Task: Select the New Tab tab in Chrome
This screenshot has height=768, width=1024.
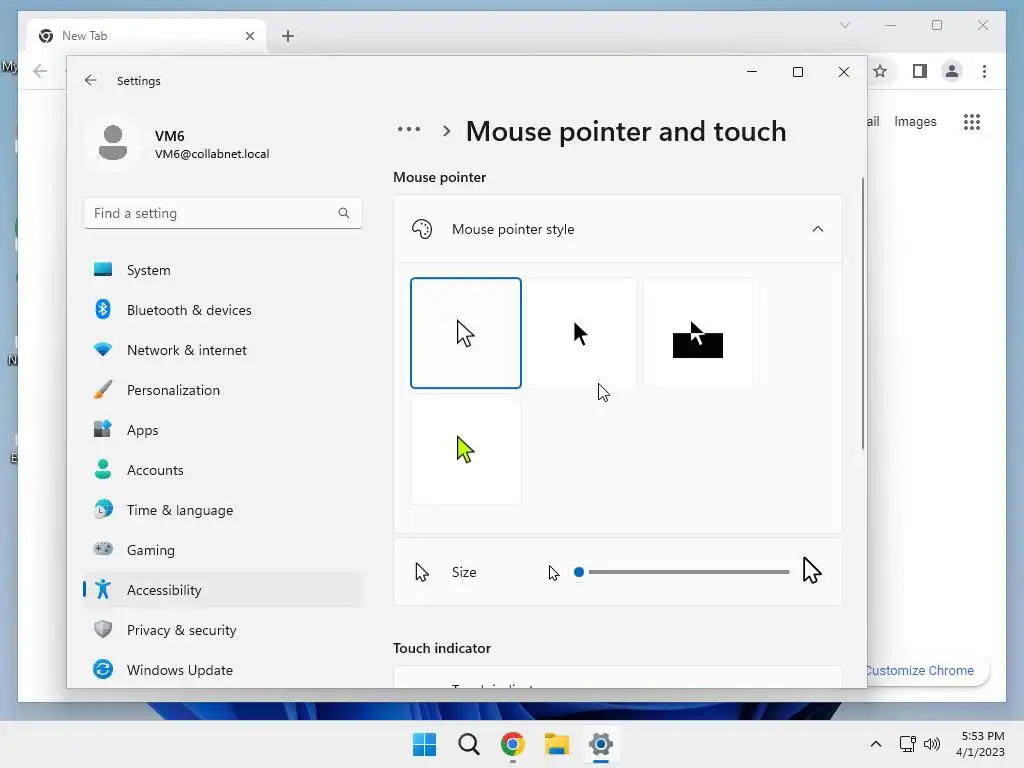Action: 146,36
